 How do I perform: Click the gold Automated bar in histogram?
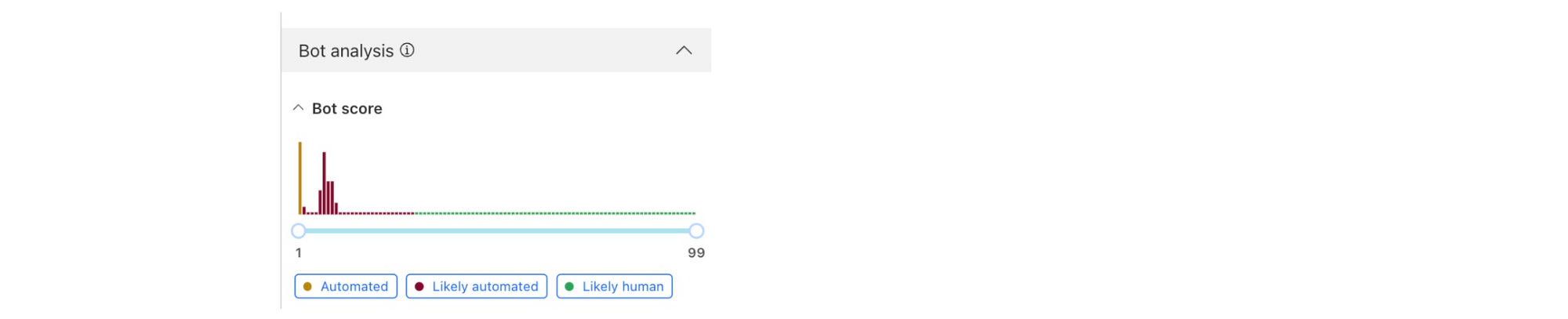[x=299, y=178]
